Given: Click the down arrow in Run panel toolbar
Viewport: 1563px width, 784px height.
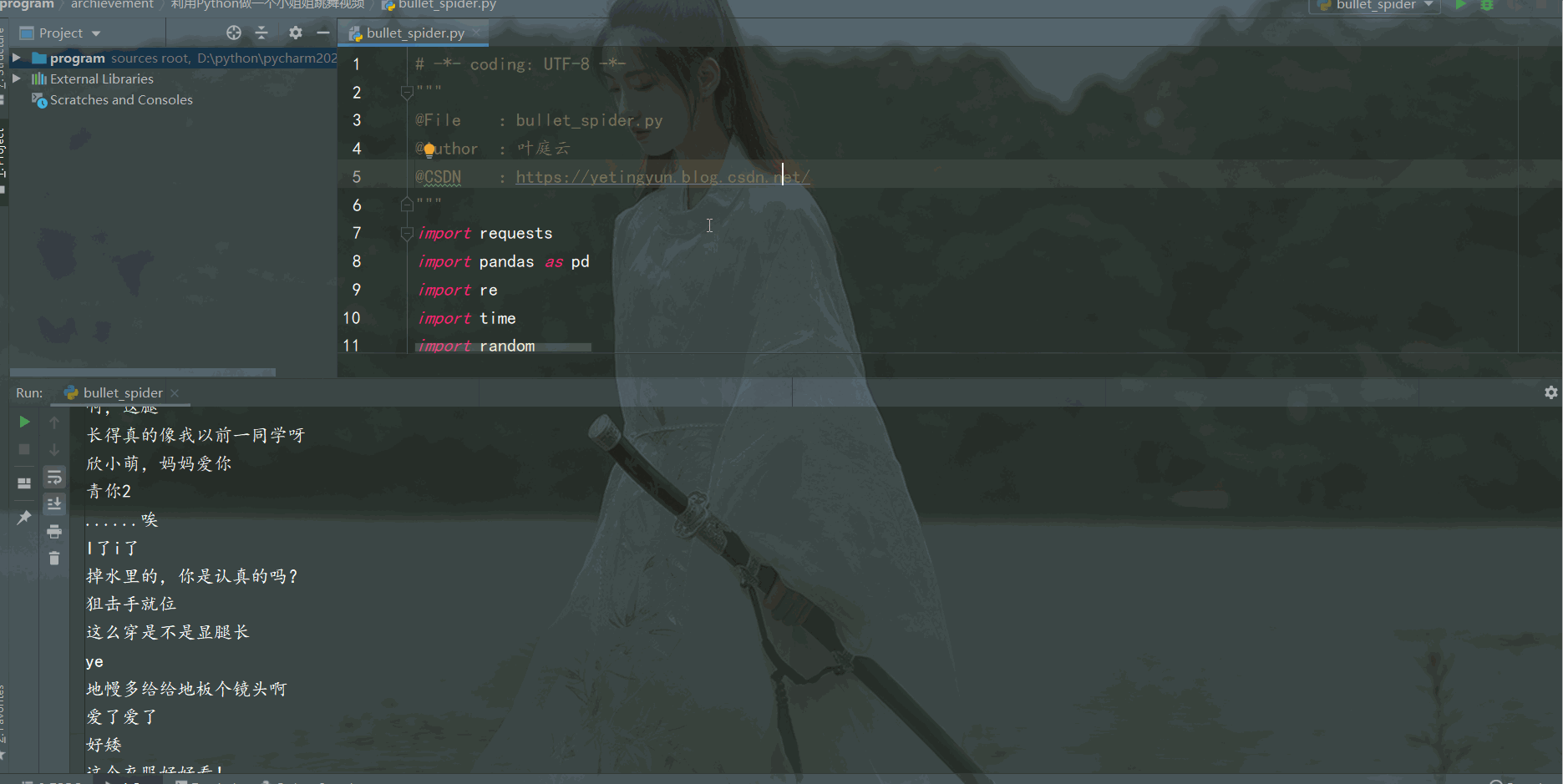Looking at the screenshot, I should [54, 449].
